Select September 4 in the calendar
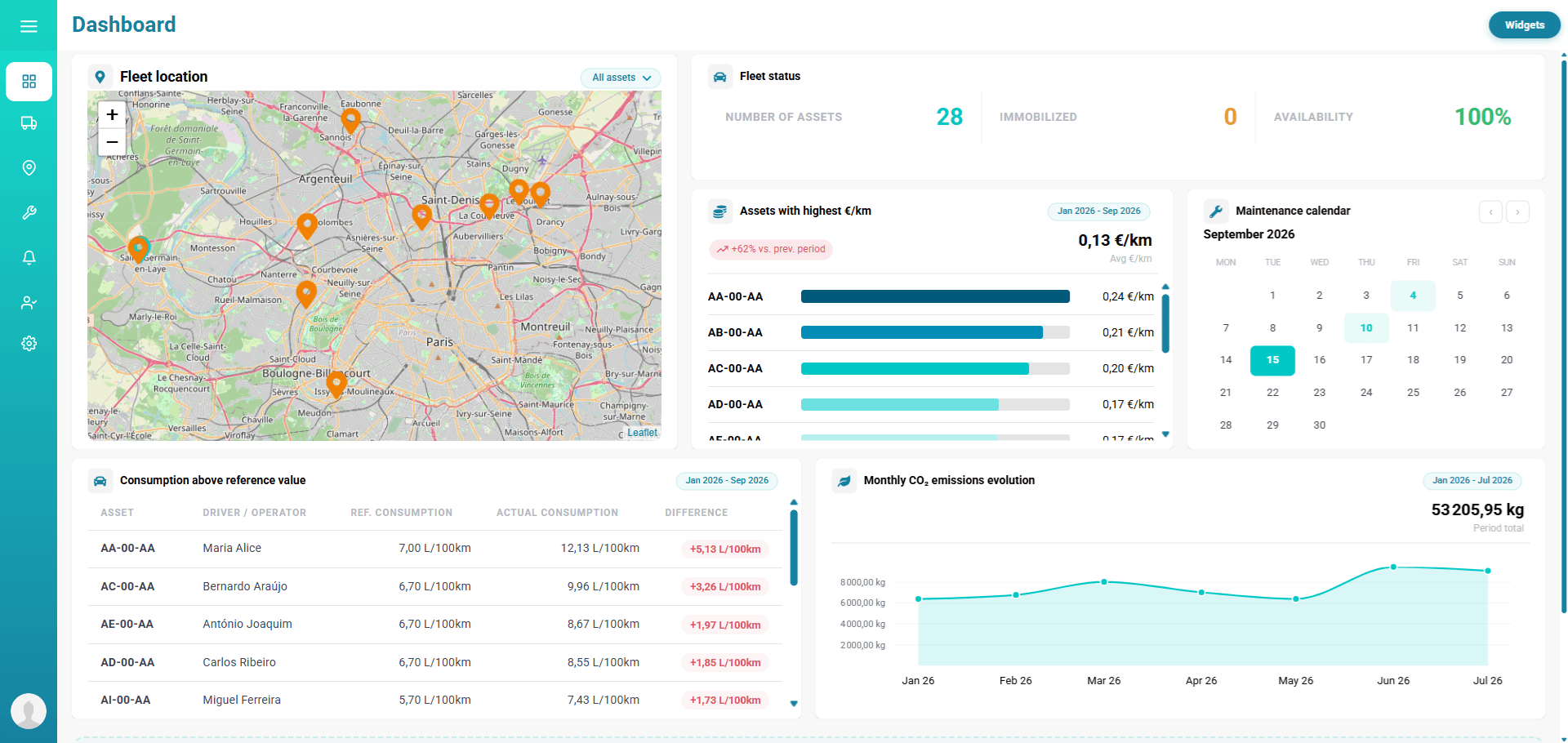 [1413, 296]
